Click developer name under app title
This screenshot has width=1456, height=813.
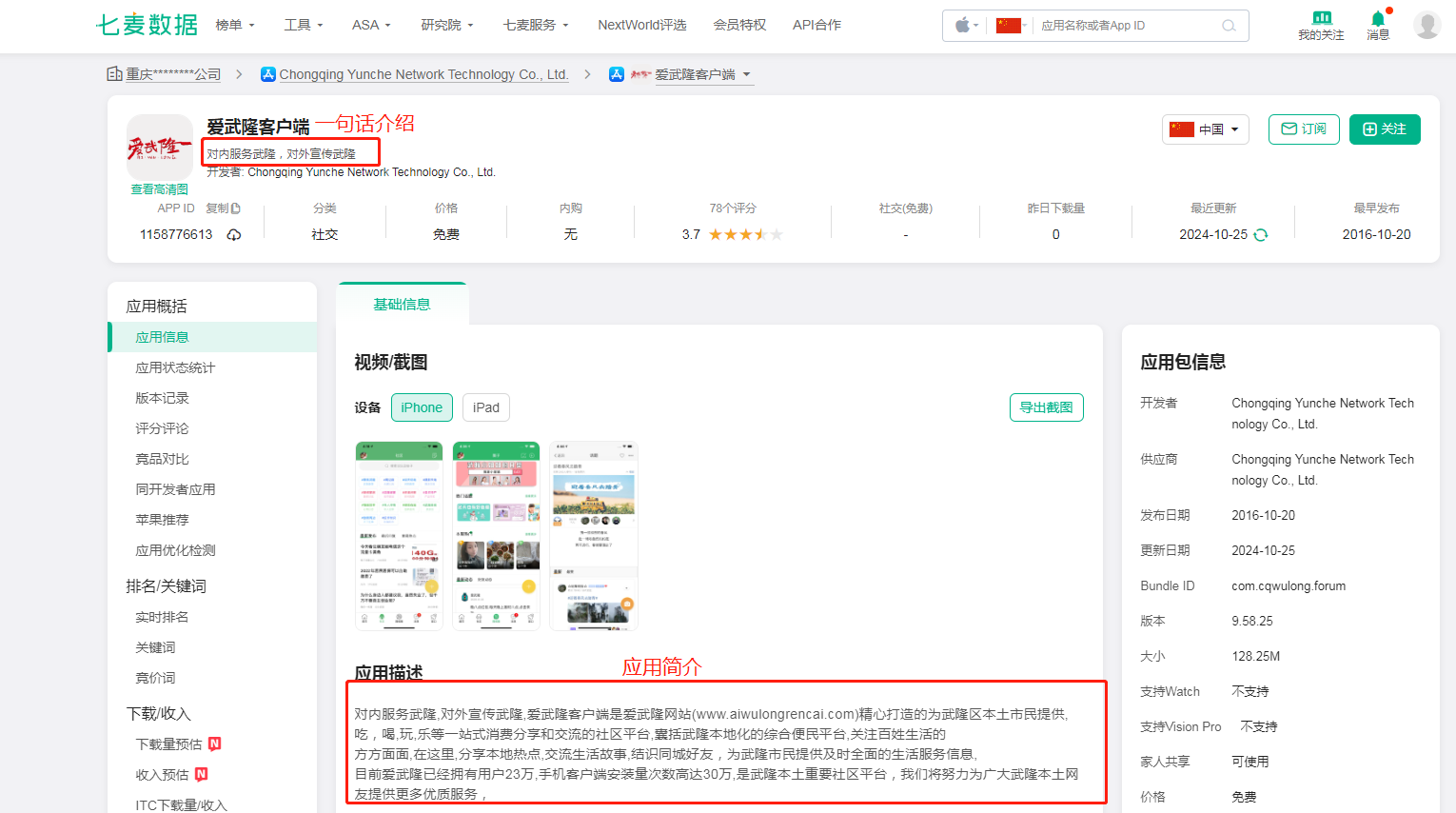(x=371, y=172)
